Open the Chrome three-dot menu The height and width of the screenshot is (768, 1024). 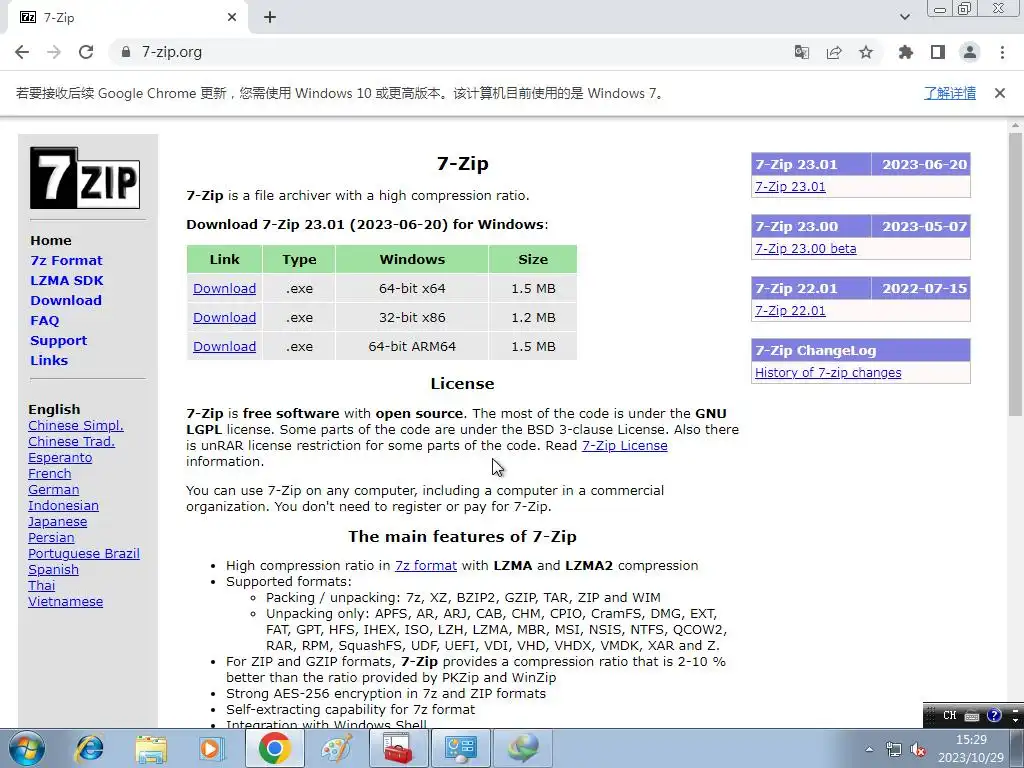1002,52
